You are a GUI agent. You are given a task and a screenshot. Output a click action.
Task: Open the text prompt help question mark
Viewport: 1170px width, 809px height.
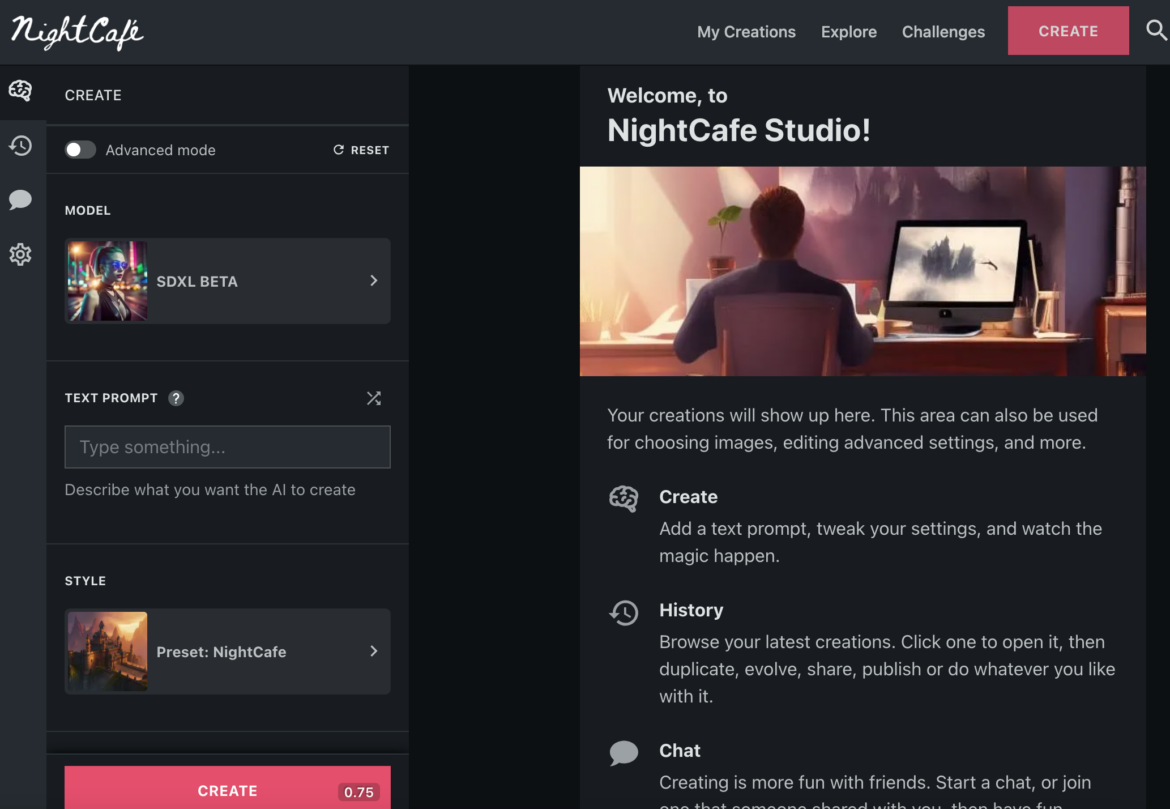click(176, 399)
